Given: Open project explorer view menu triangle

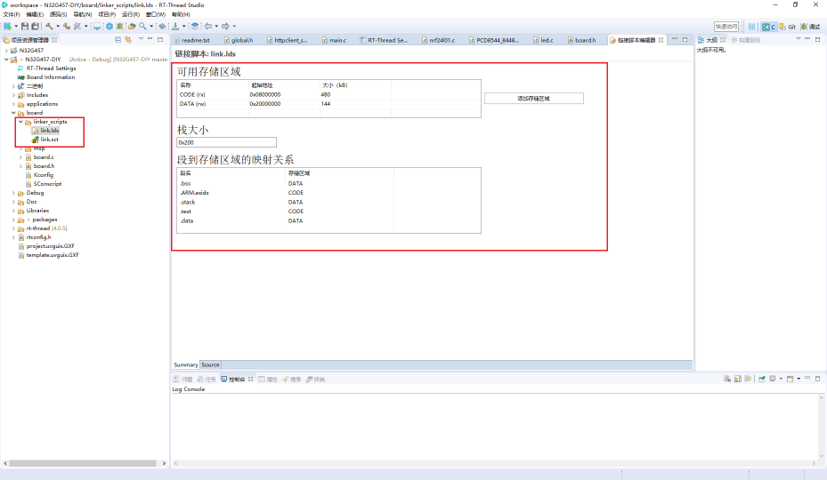Looking at the screenshot, I should pyautogui.click(x=141, y=39).
